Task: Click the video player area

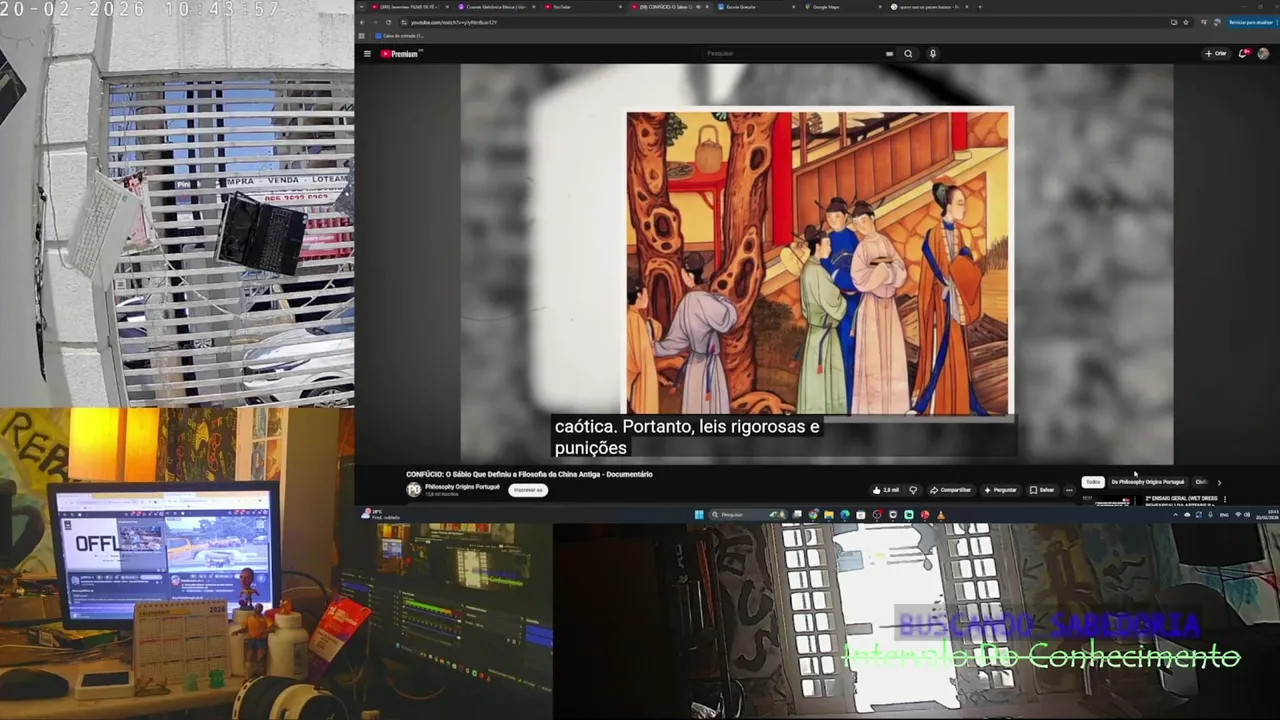Action: (817, 262)
